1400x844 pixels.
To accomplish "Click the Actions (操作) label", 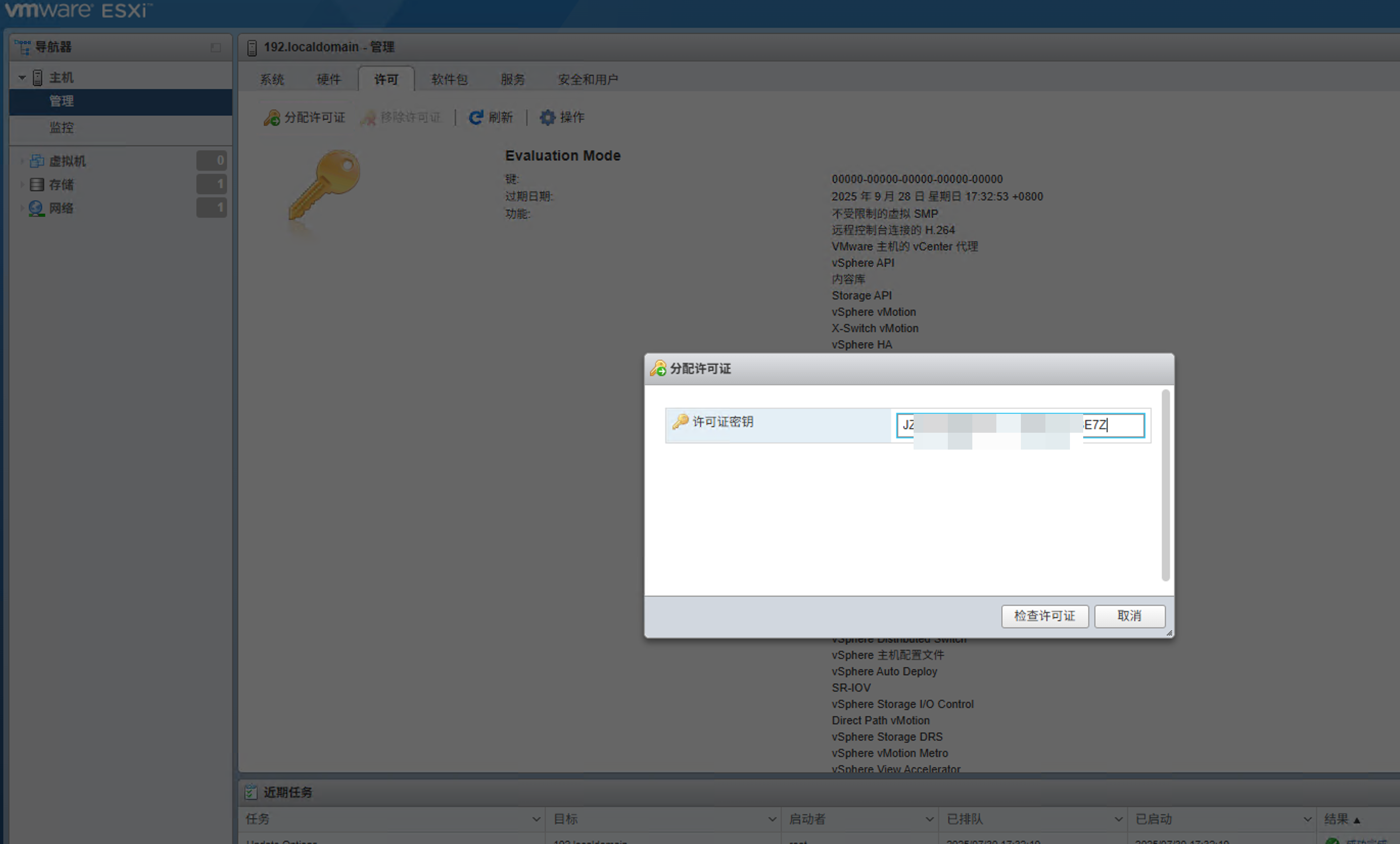I will (x=572, y=118).
